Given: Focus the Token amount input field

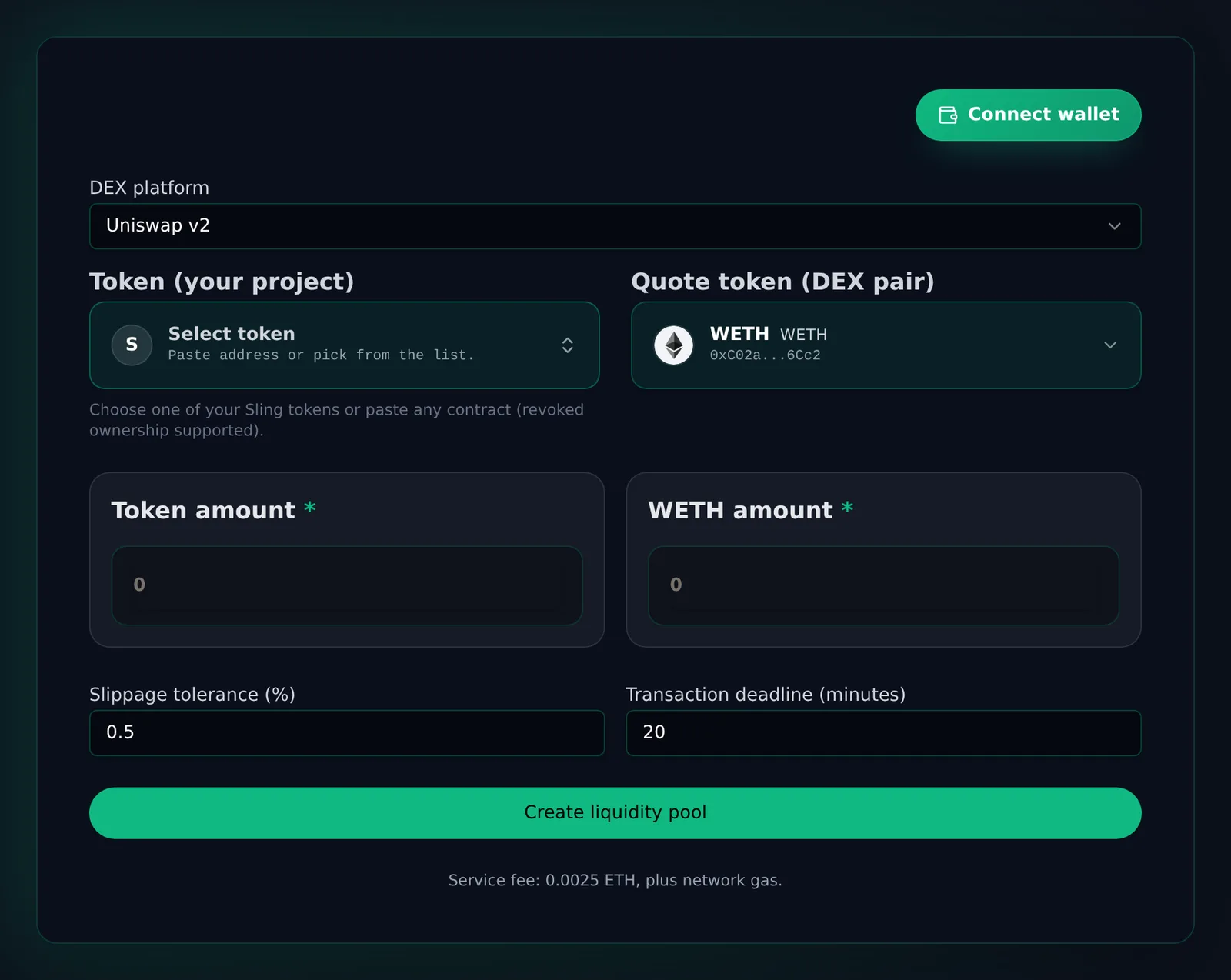Looking at the screenshot, I should pyautogui.click(x=347, y=585).
